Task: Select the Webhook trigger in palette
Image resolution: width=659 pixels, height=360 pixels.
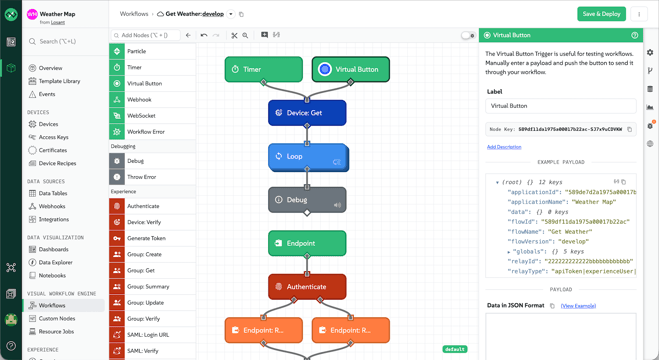Action: coord(153,100)
